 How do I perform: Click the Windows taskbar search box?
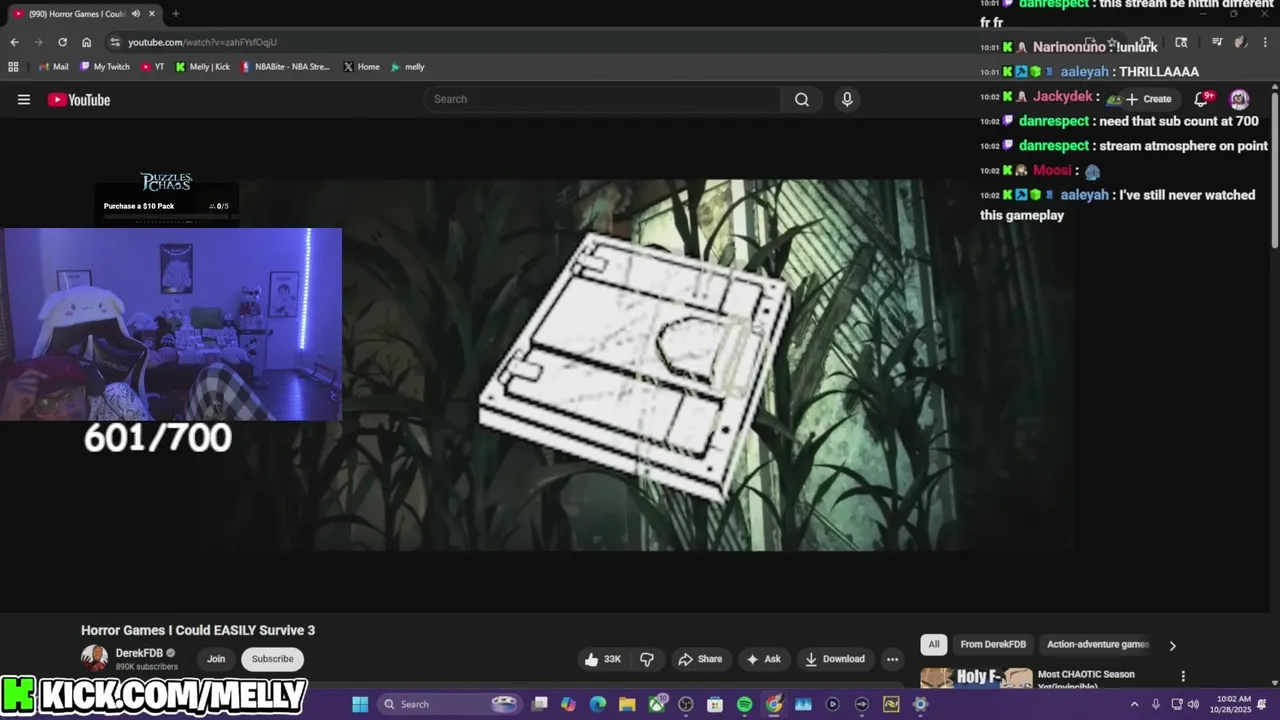(x=446, y=704)
